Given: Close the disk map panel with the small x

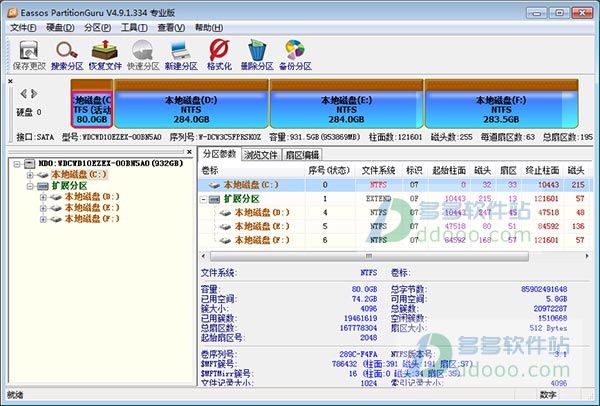Looking at the screenshot, I should coord(10,81).
